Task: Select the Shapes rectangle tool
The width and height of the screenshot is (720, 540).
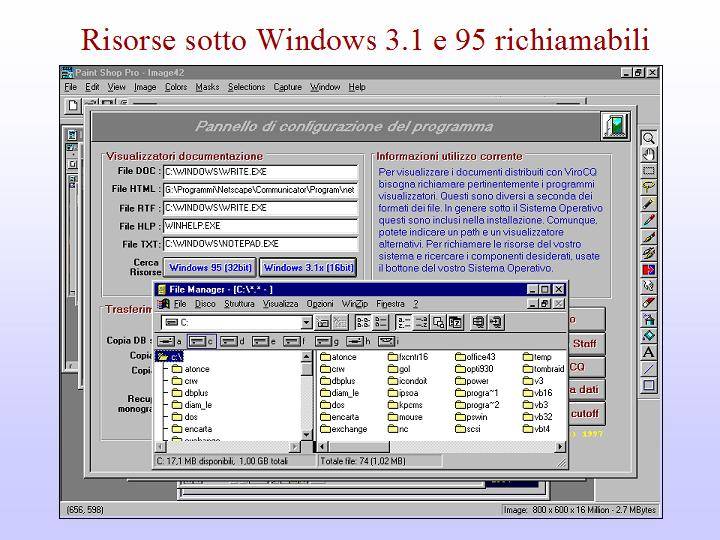Action: coord(648,385)
